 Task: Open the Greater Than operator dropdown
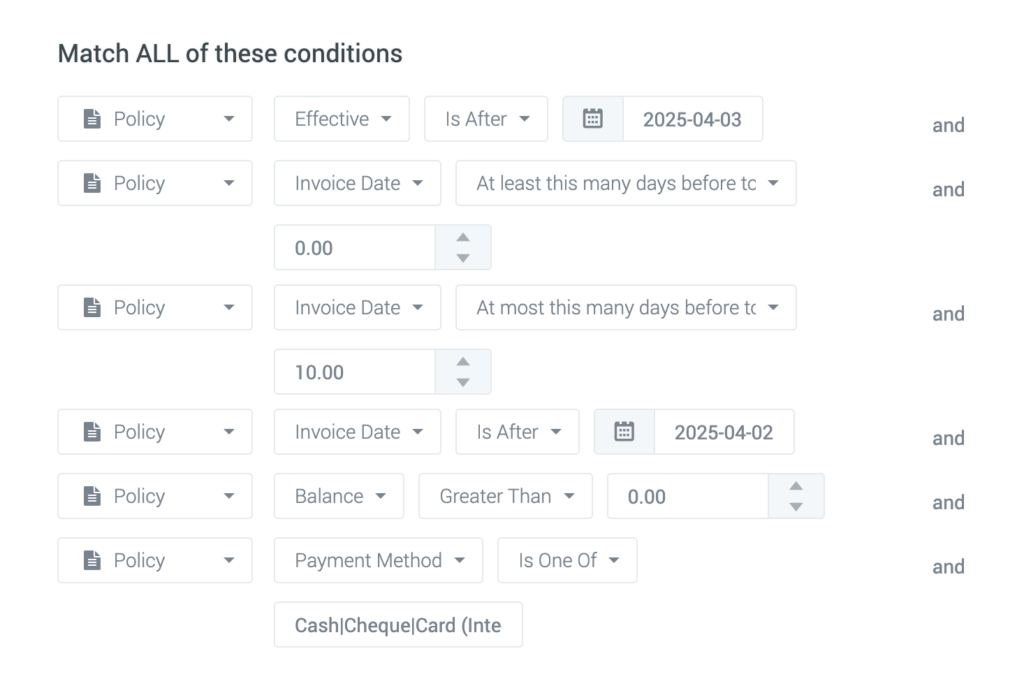pos(505,495)
